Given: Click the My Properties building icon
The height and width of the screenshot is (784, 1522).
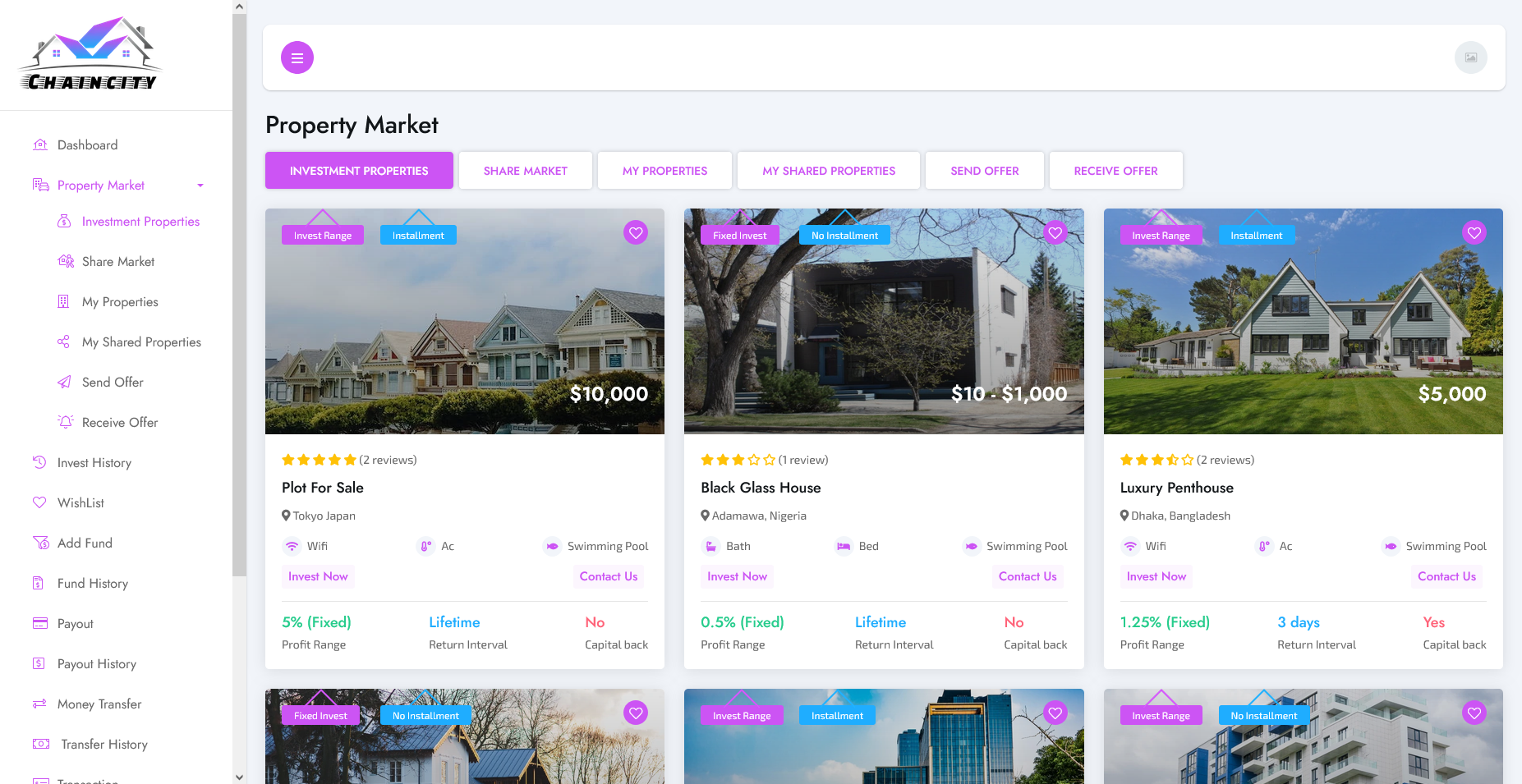Looking at the screenshot, I should click(x=63, y=302).
